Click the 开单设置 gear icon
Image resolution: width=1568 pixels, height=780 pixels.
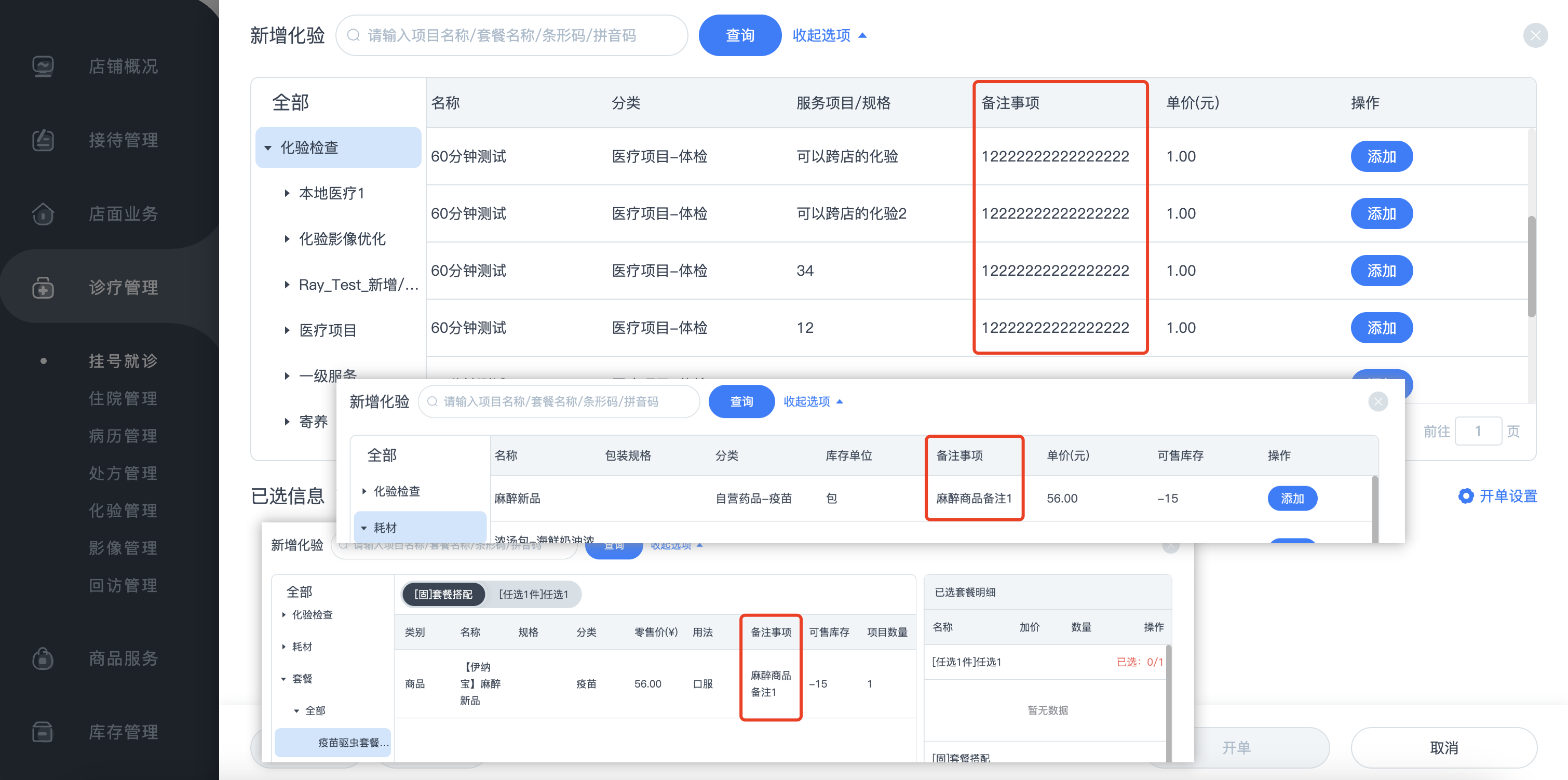[1466, 495]
